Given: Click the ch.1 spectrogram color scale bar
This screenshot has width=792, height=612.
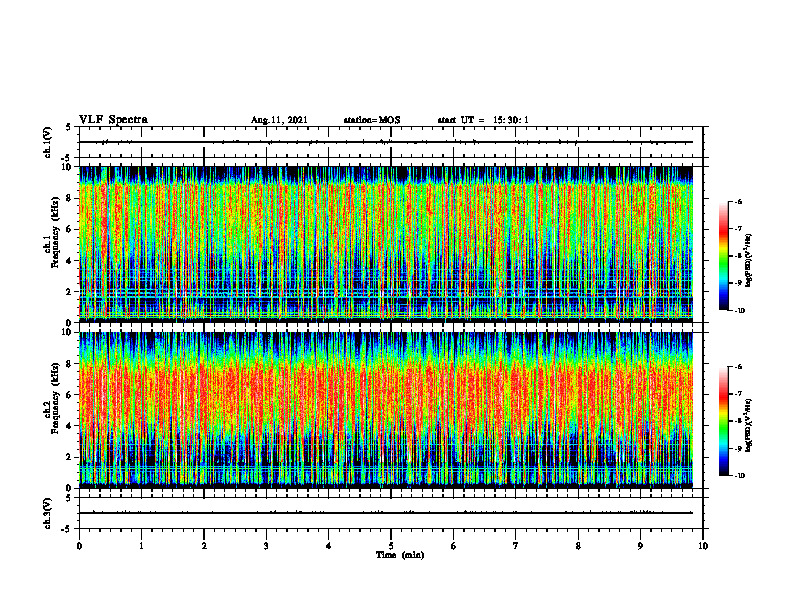Looking at the screenshot, I should [723, 256].
